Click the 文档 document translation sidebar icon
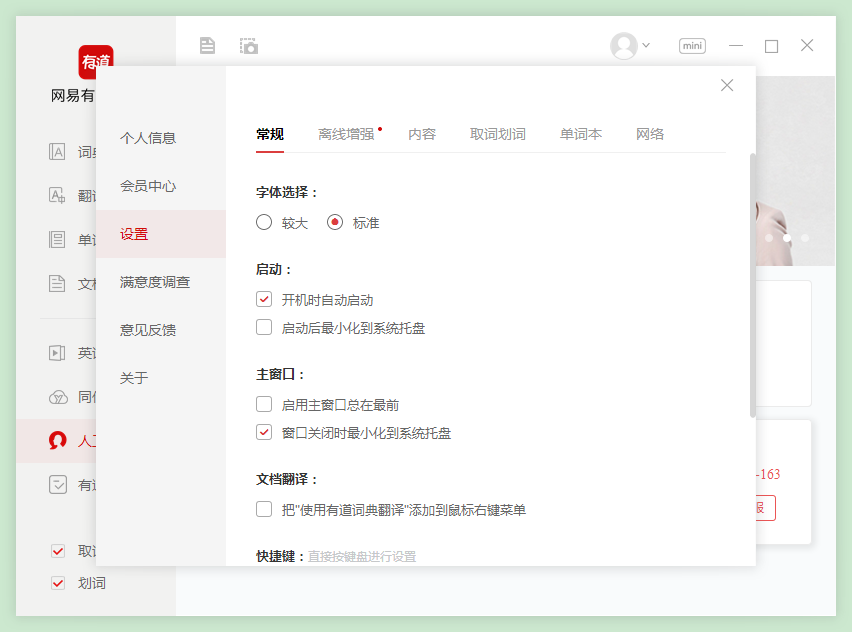Viewport: 852px width, 632px height. click(58, 283)
